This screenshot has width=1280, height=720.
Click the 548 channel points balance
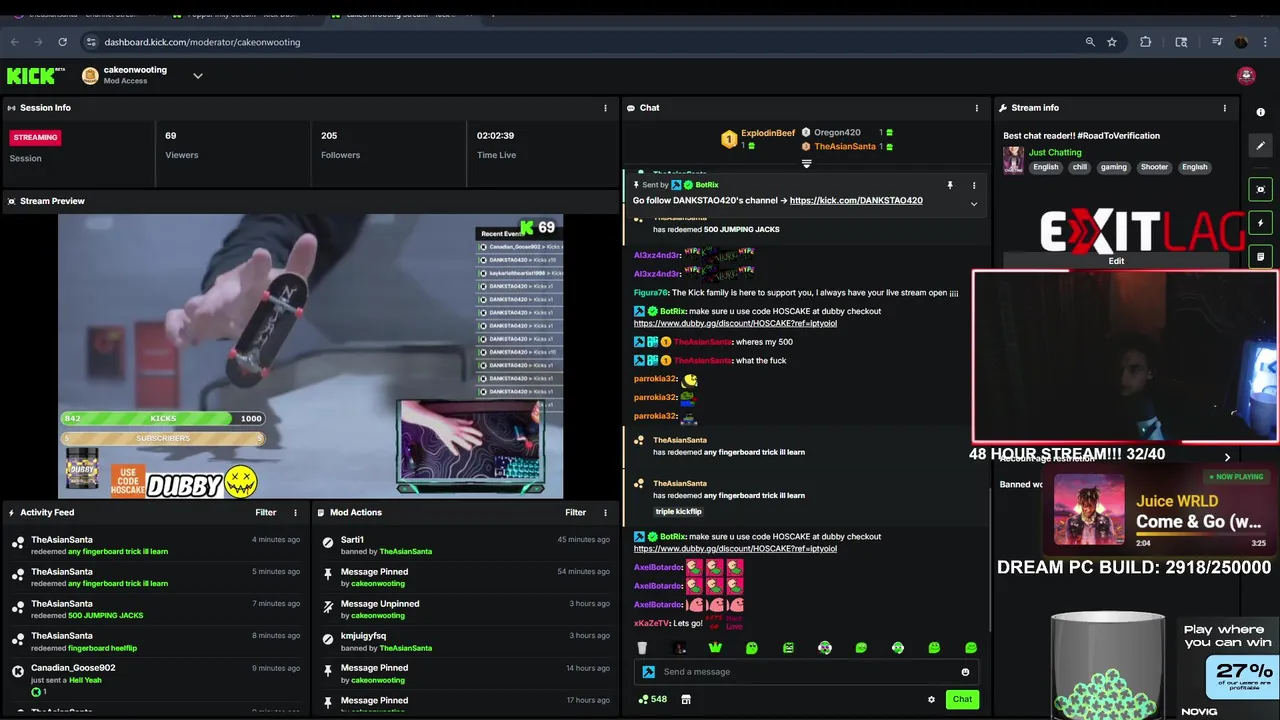[x=652, y=699]
